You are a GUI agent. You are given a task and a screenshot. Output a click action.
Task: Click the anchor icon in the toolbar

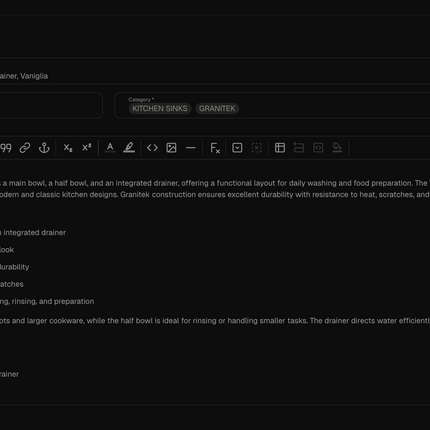pyautogui.click(x=44, y=148)
